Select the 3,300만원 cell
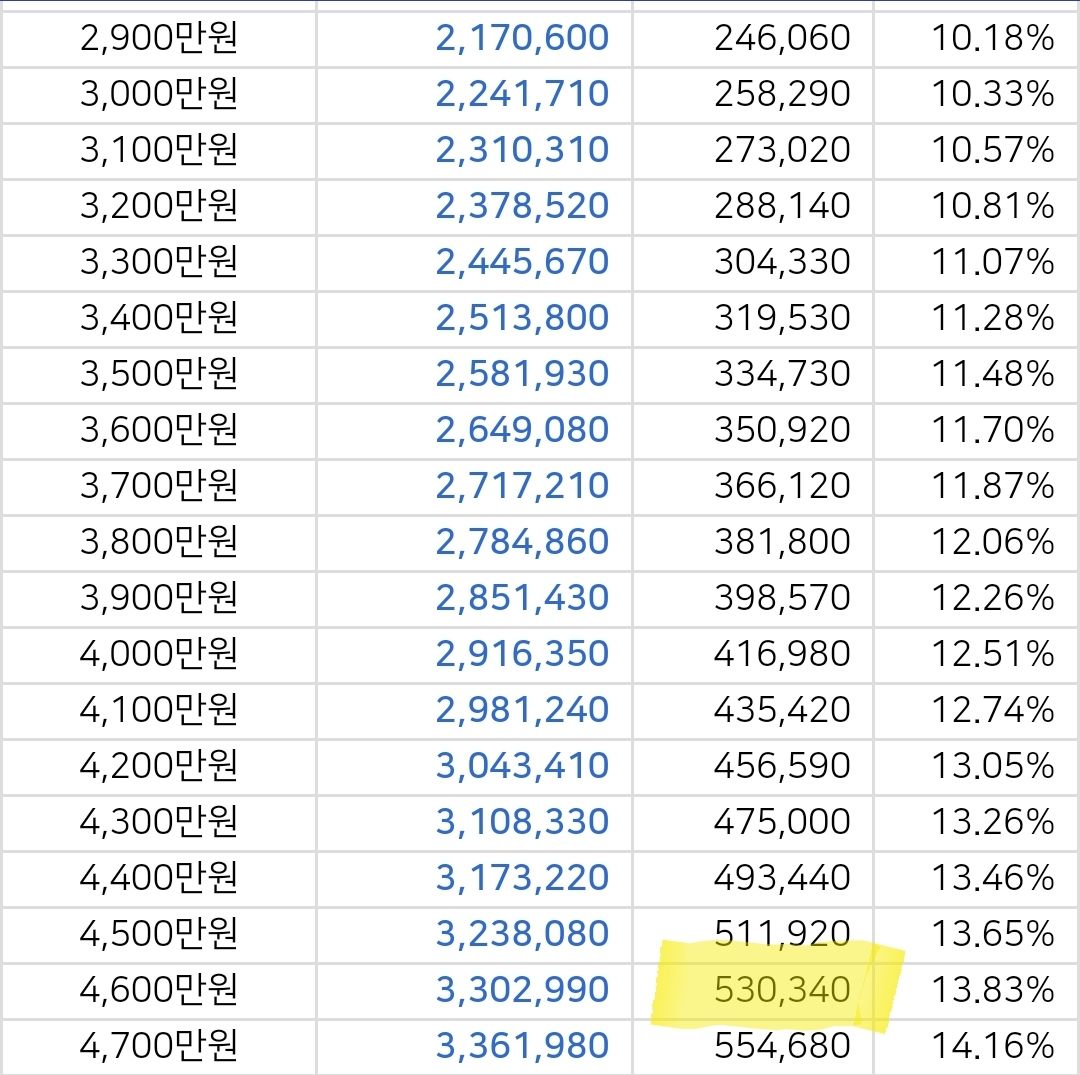 (x=159, y=262)
